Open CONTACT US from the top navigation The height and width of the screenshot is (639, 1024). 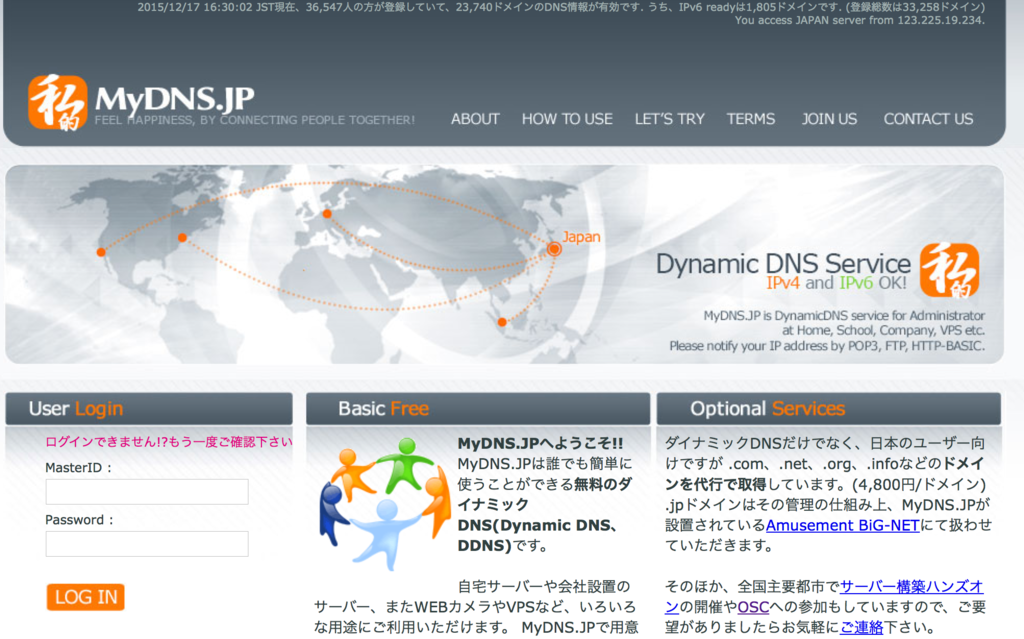coord(928,119)
